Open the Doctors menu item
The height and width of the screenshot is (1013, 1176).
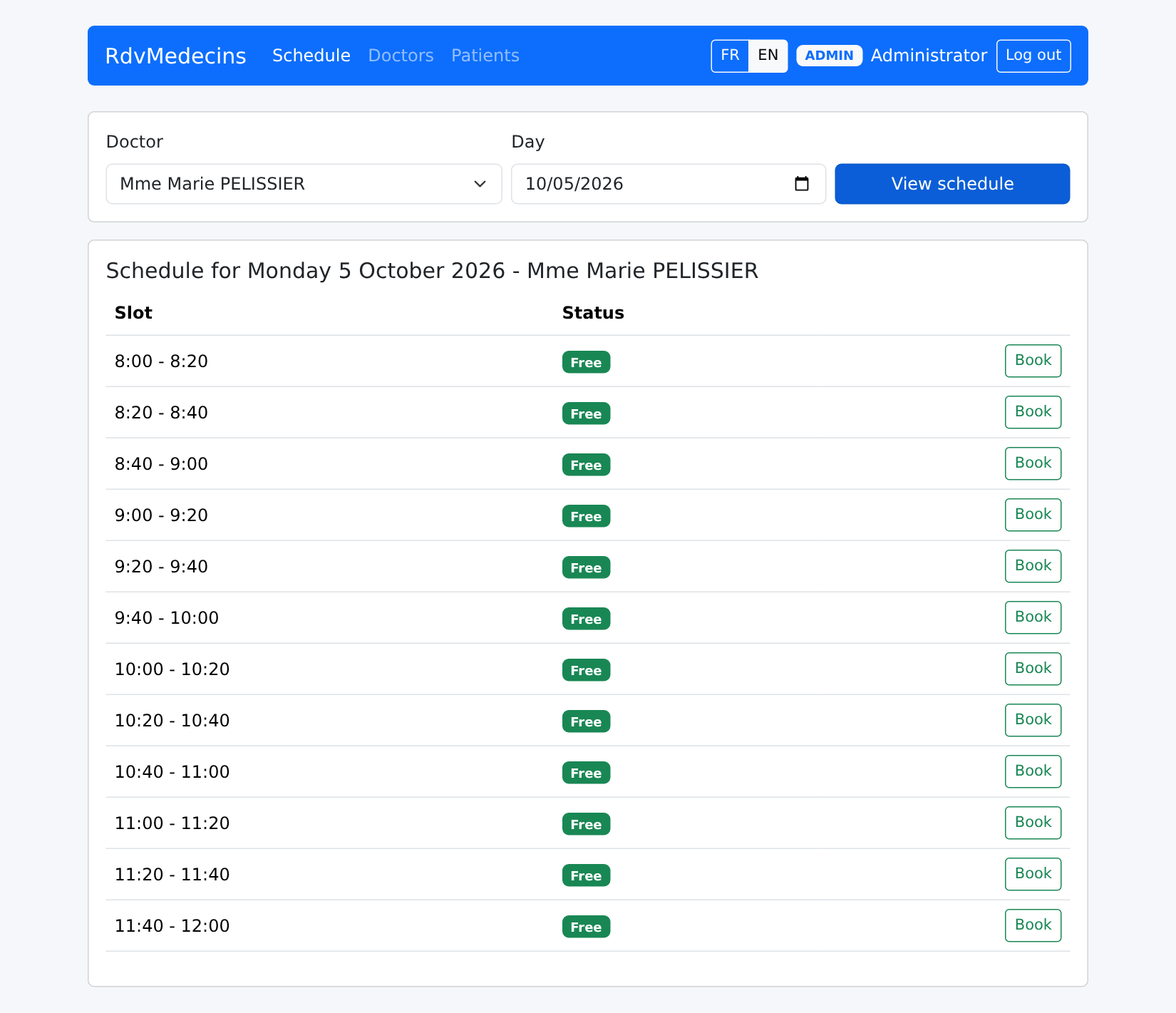coord(401,56)
